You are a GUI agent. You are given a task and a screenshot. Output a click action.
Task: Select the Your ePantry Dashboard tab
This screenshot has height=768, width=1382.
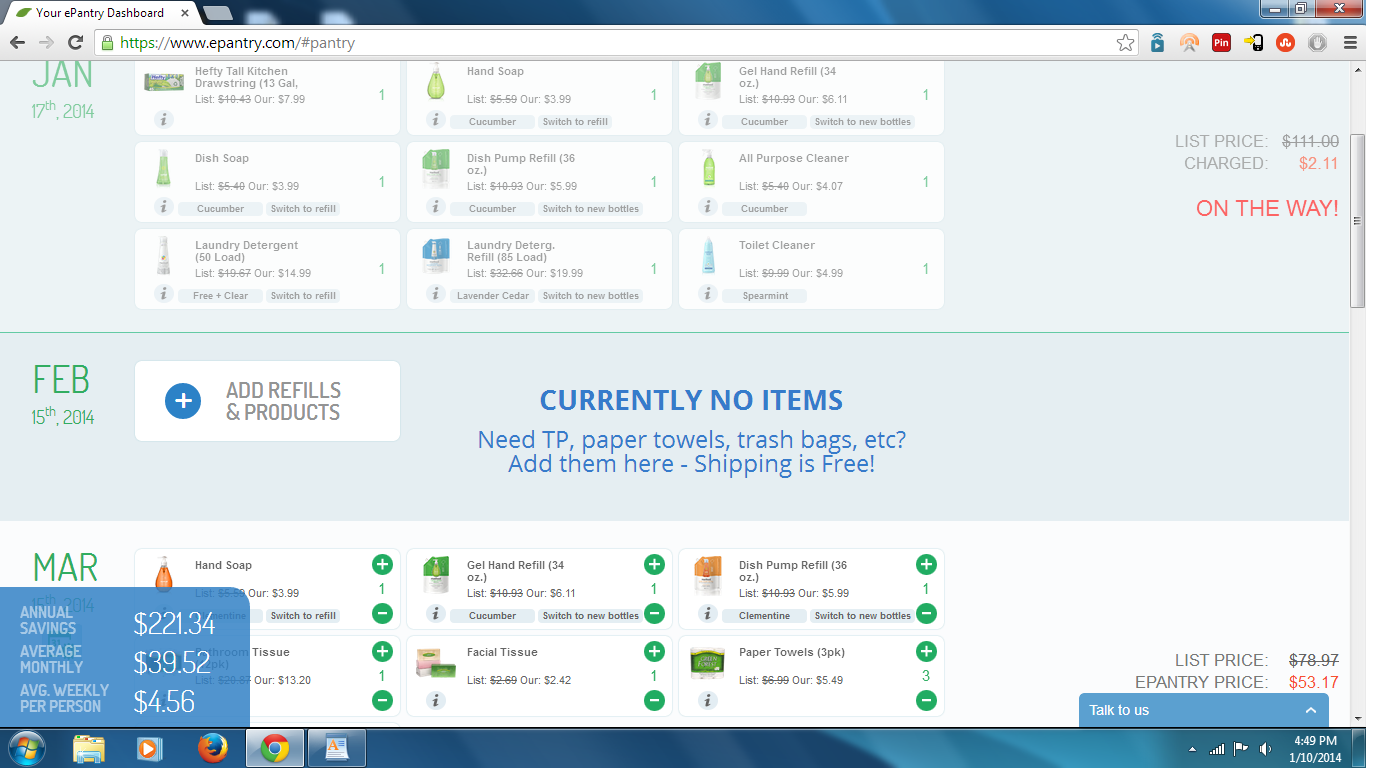[98, 13]
